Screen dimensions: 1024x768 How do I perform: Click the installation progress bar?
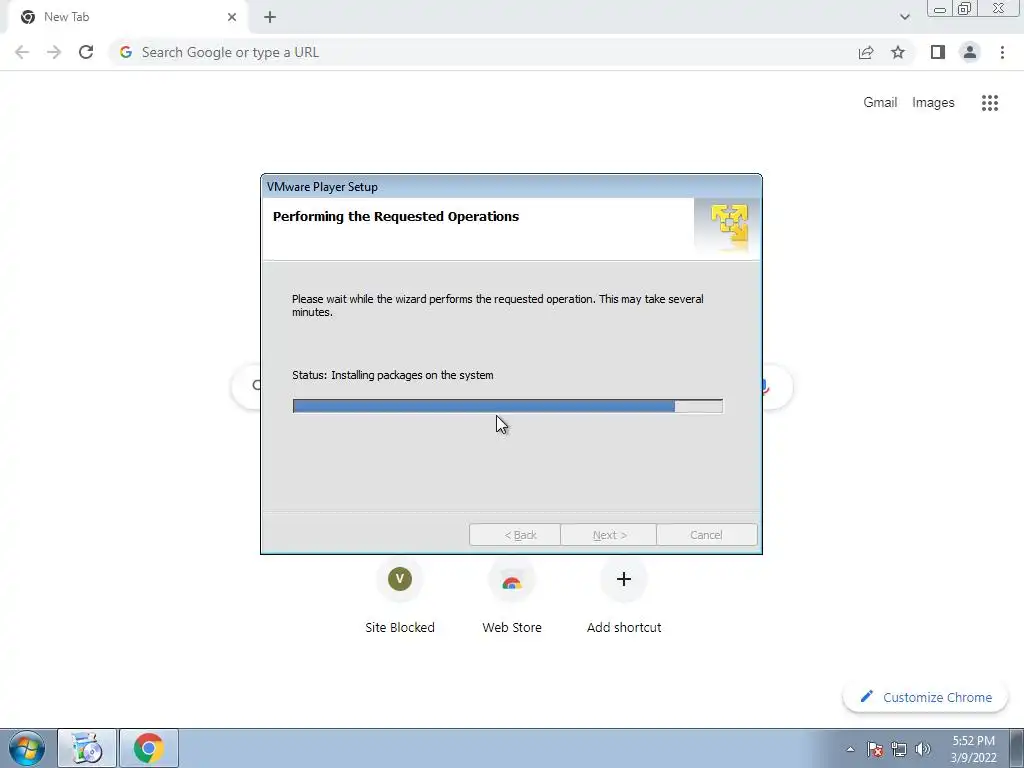(x=507, y=406)
